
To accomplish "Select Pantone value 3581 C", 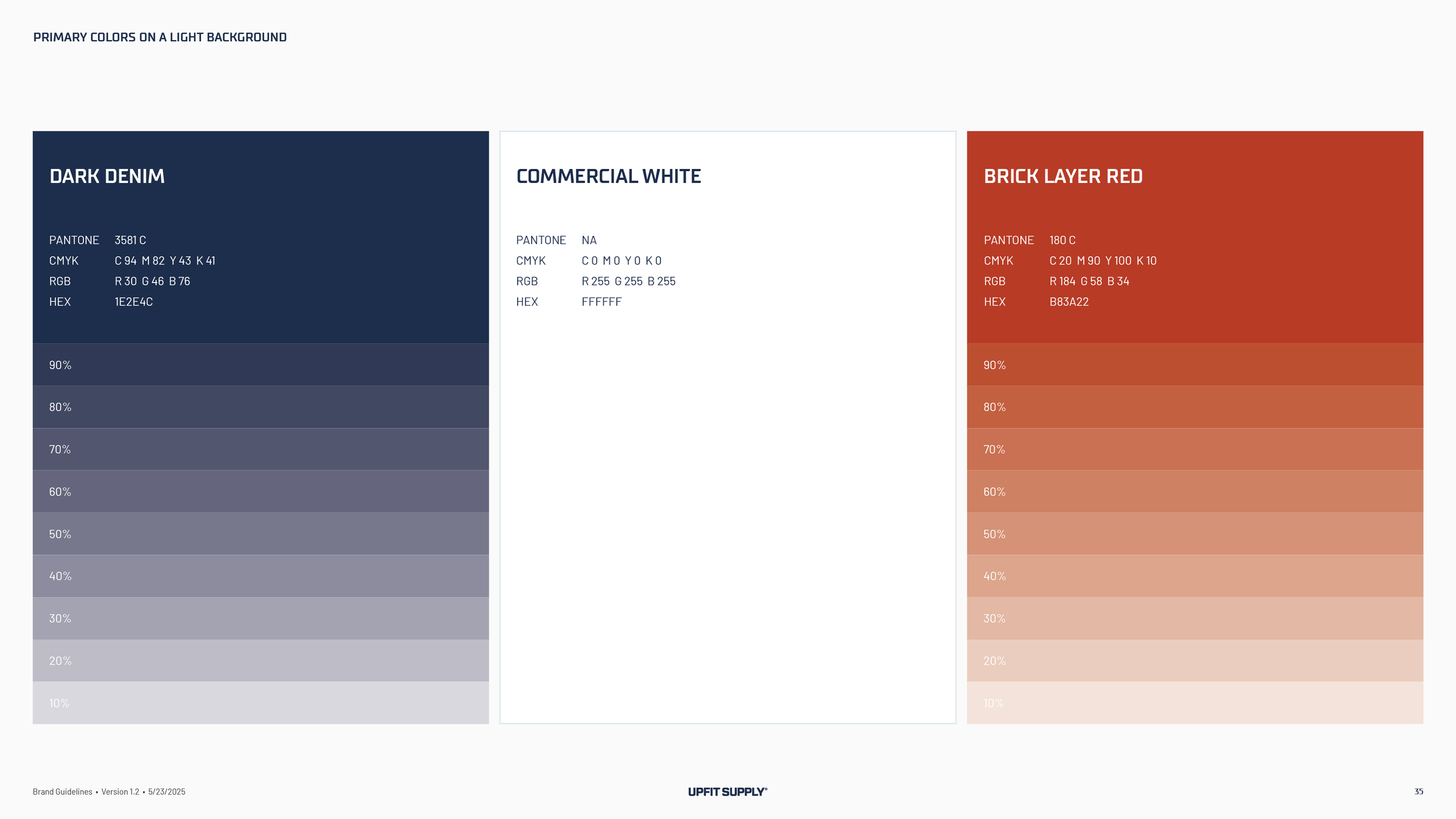I will [130, 240].
